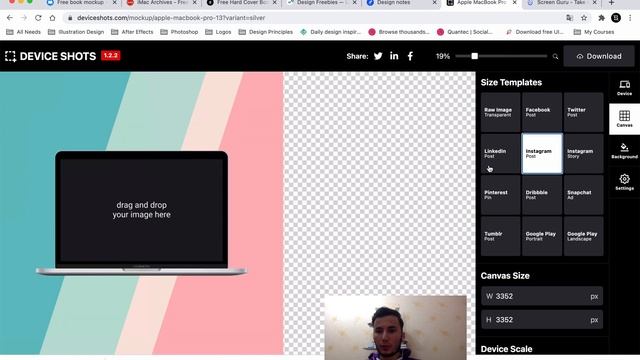Open the Chrome three-dot menu

630,18
